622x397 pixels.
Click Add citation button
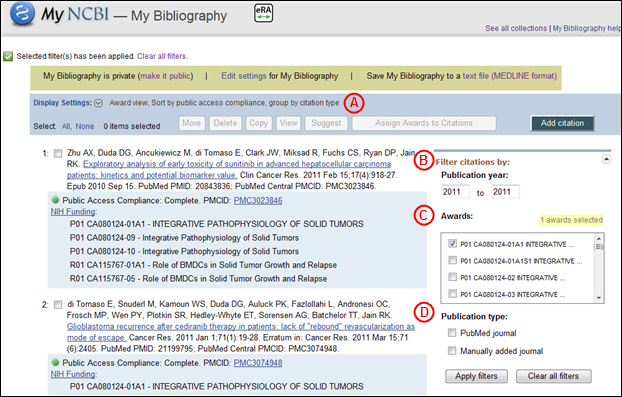pos(562,123)
